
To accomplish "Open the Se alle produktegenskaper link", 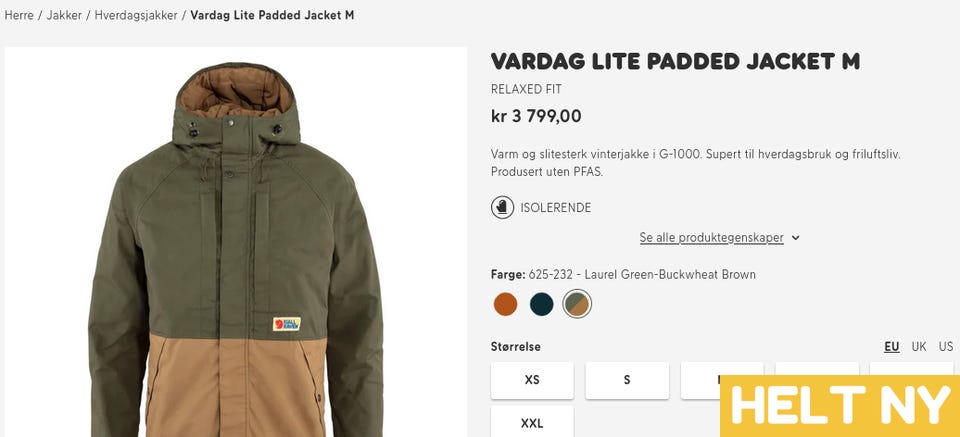I will coord(711,238).
